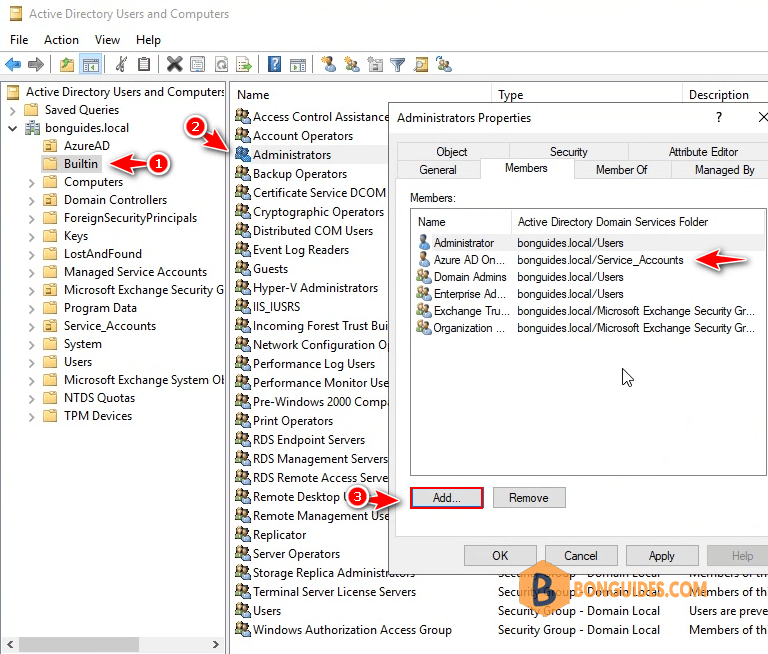The width and height of the screenshot is (768, 654).
Task: Select the Administrators group icon in the list
Action: [242, 154]
